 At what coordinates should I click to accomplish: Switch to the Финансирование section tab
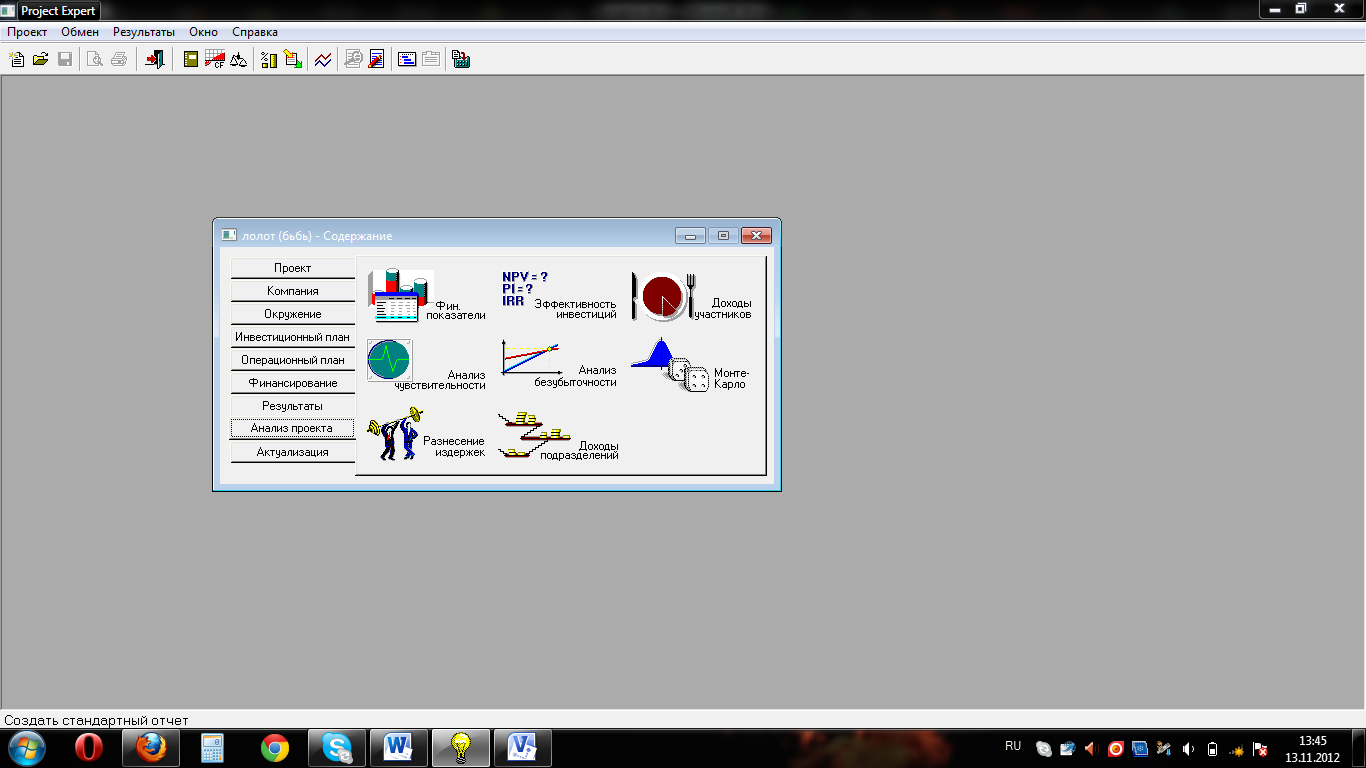(x=293, y=383)
